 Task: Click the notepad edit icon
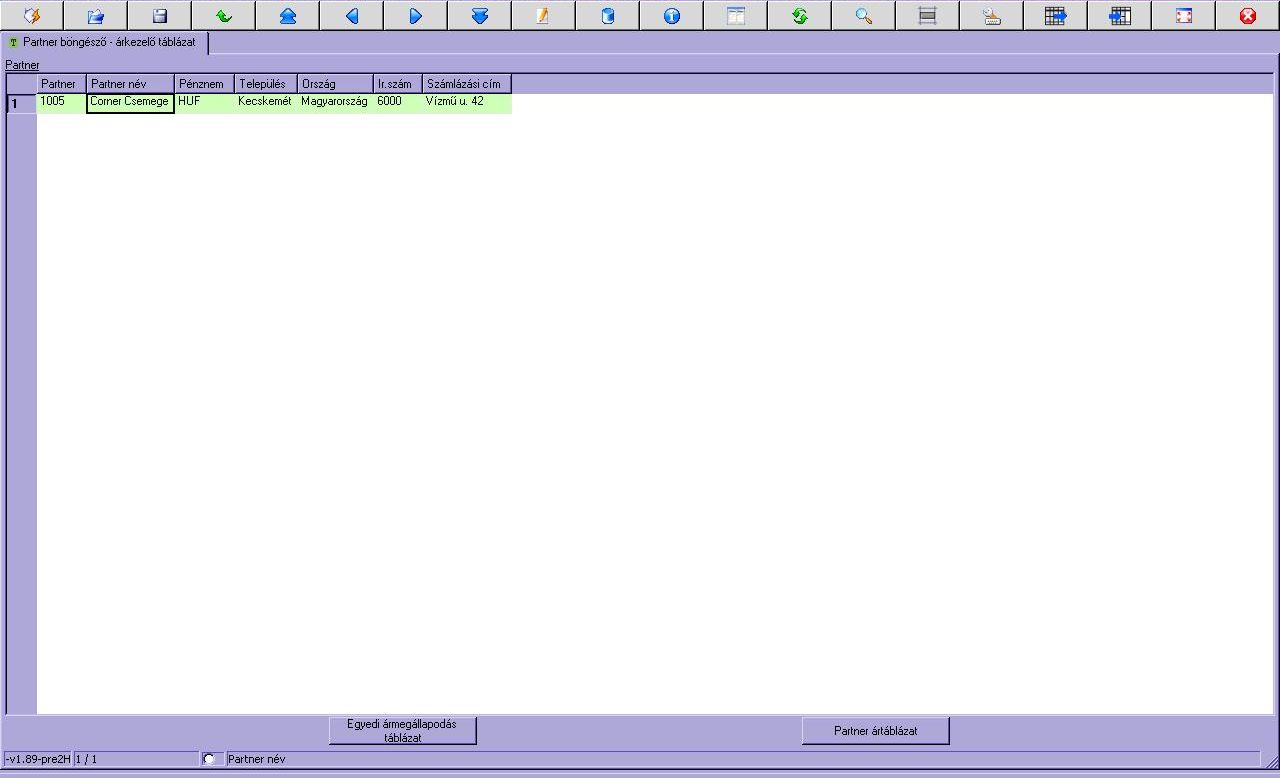544,16
